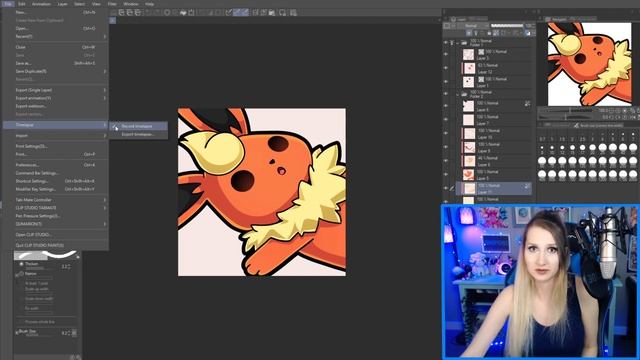
Task: Click Record timelapse in the submenu
Action: pos(138,126)
